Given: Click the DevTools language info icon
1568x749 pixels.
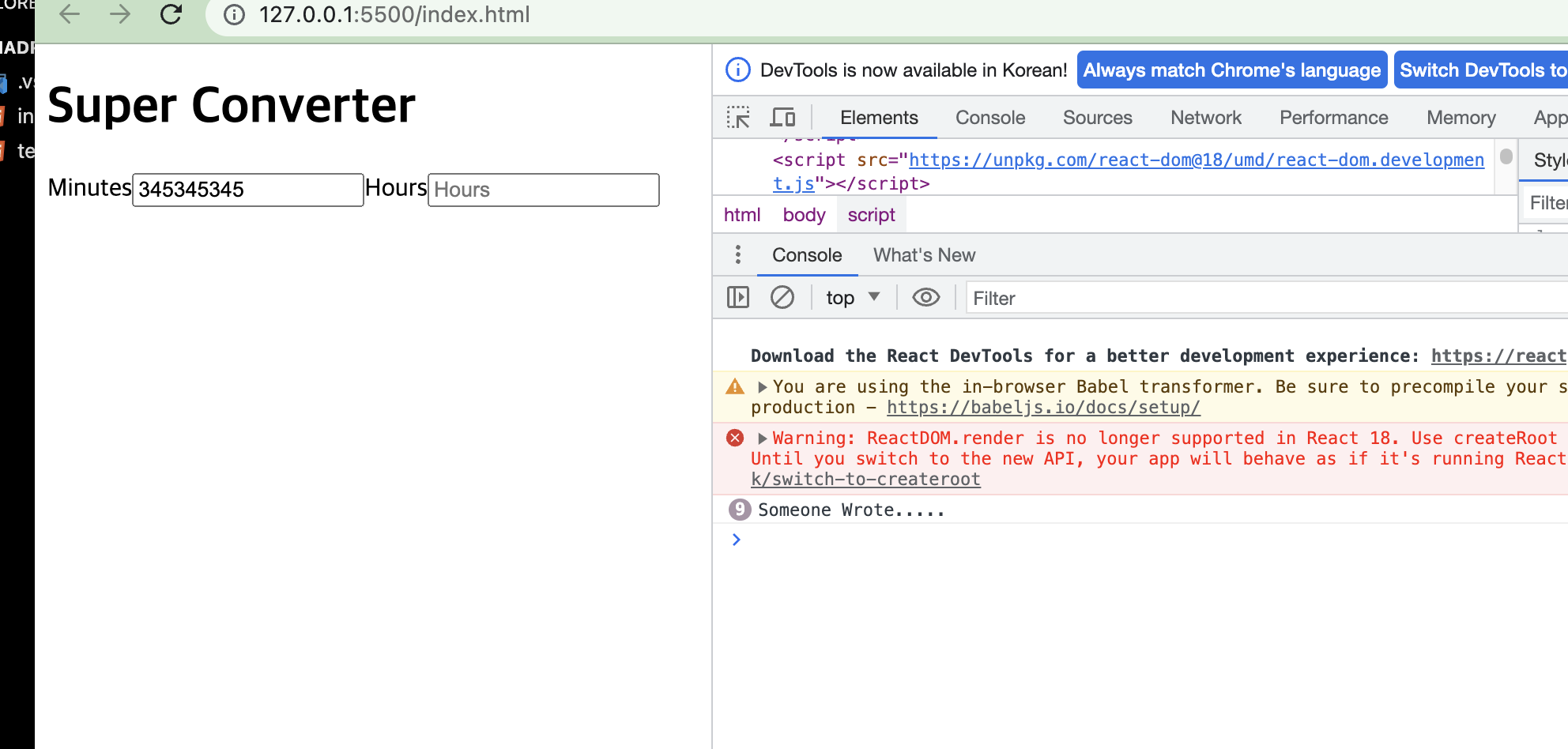Looking at the screenshot, I should click(738, 70).
